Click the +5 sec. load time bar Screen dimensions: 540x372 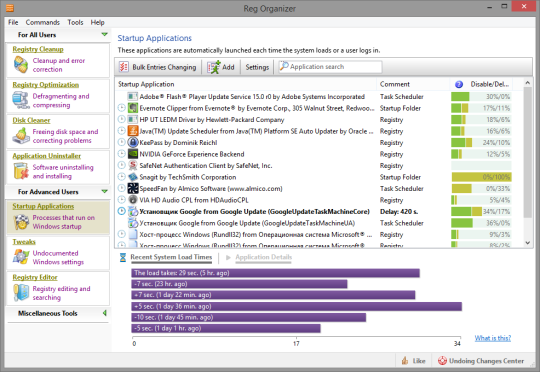pos(296,306)
